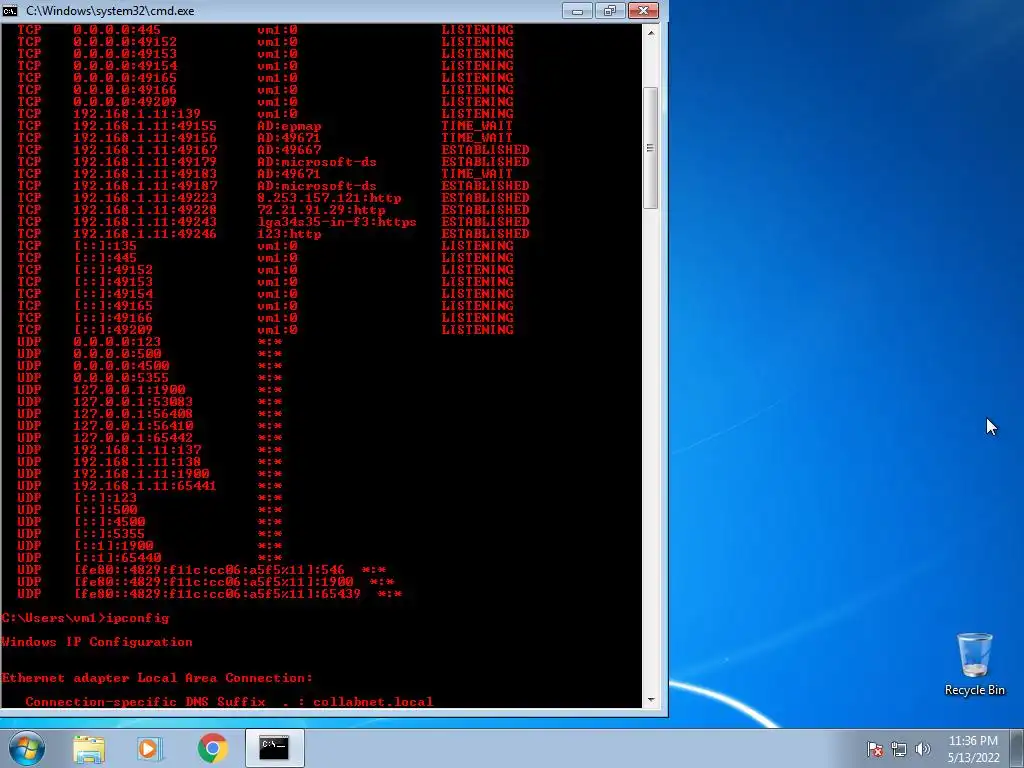Click the local address '0.0.0.0:445'
The height and width of the screenshot is (768, 1024).
point(116,30)
